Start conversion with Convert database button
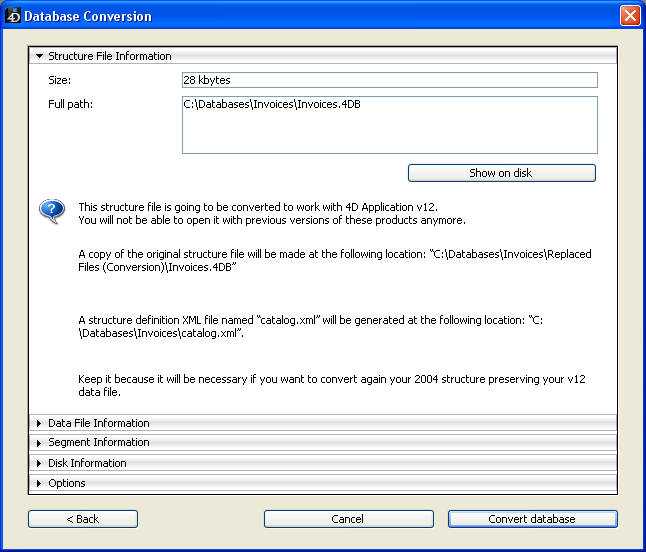The image size is (646, 552). click(x=532, y=519)
